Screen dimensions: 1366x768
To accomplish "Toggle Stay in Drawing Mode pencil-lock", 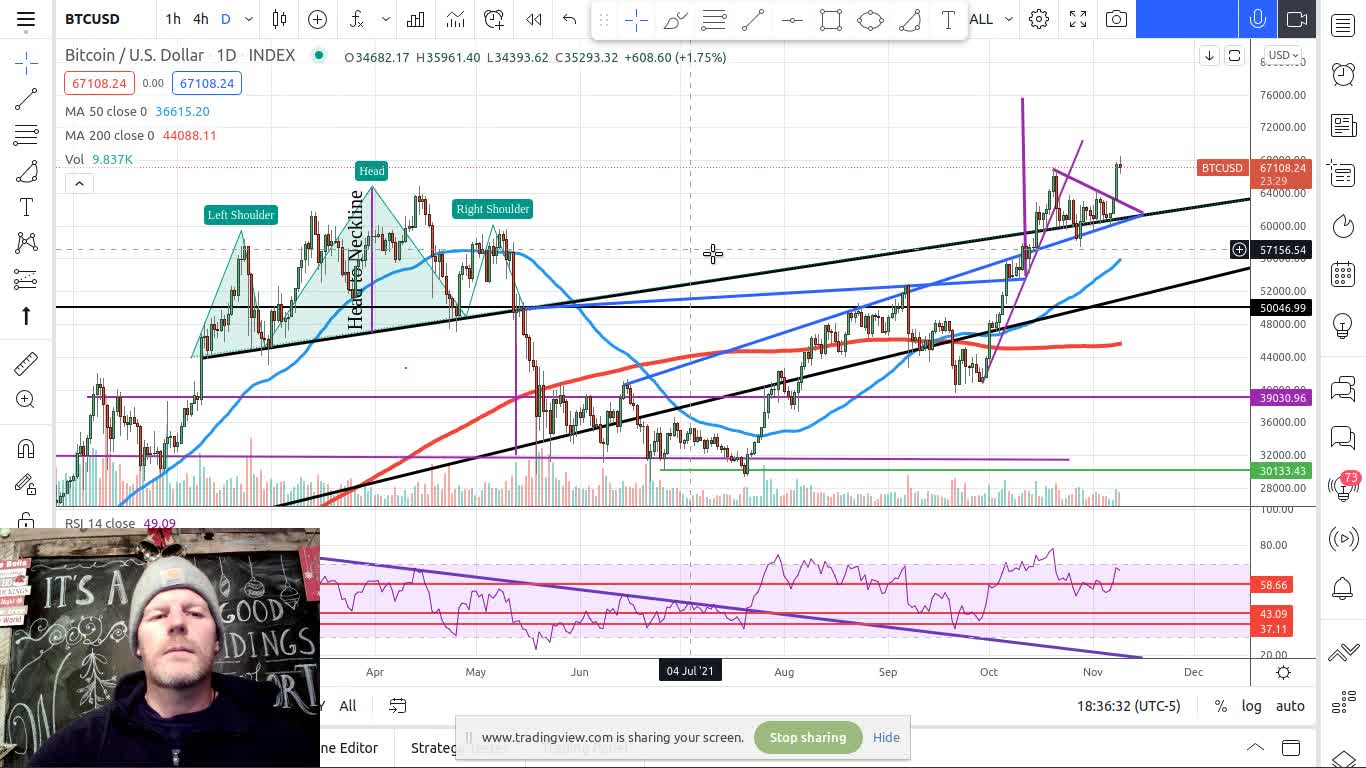I will coord(26,485).
